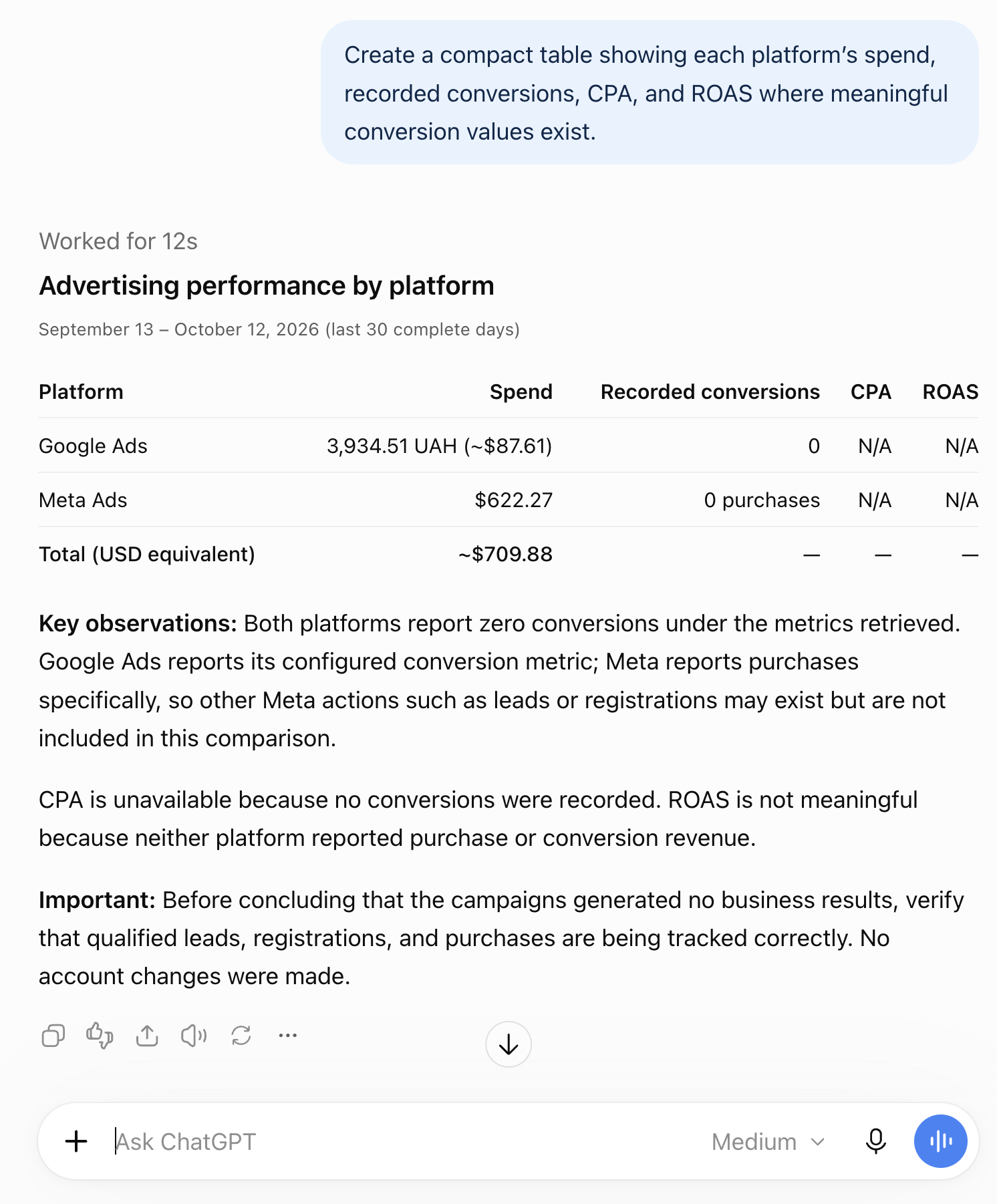Open more actions with the three-dot icon
This screenshot has width=997, height=1204.
(x=288, y=1036)
